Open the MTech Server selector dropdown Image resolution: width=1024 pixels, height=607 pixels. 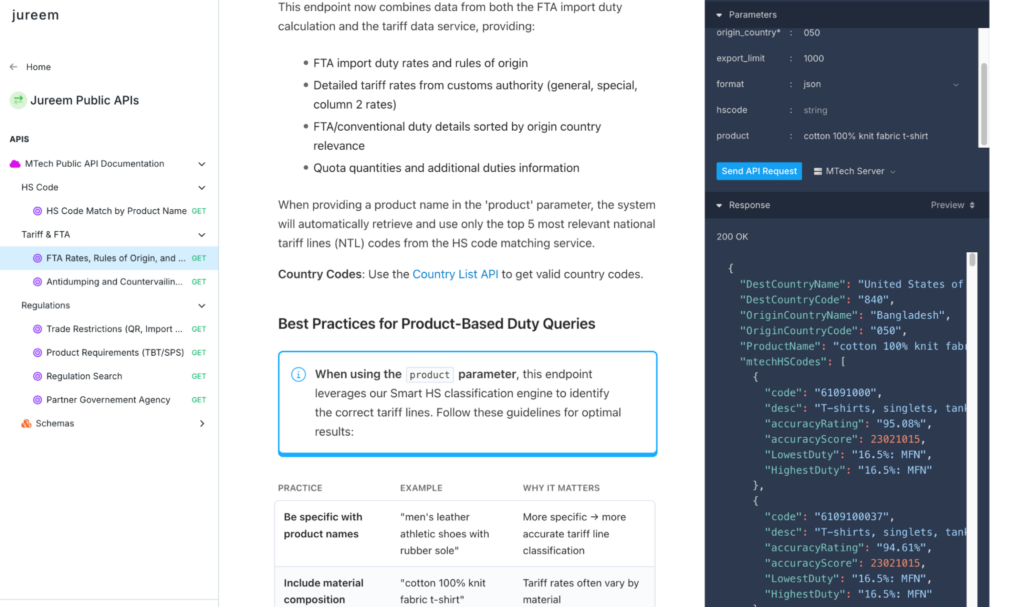pos(854,171)
